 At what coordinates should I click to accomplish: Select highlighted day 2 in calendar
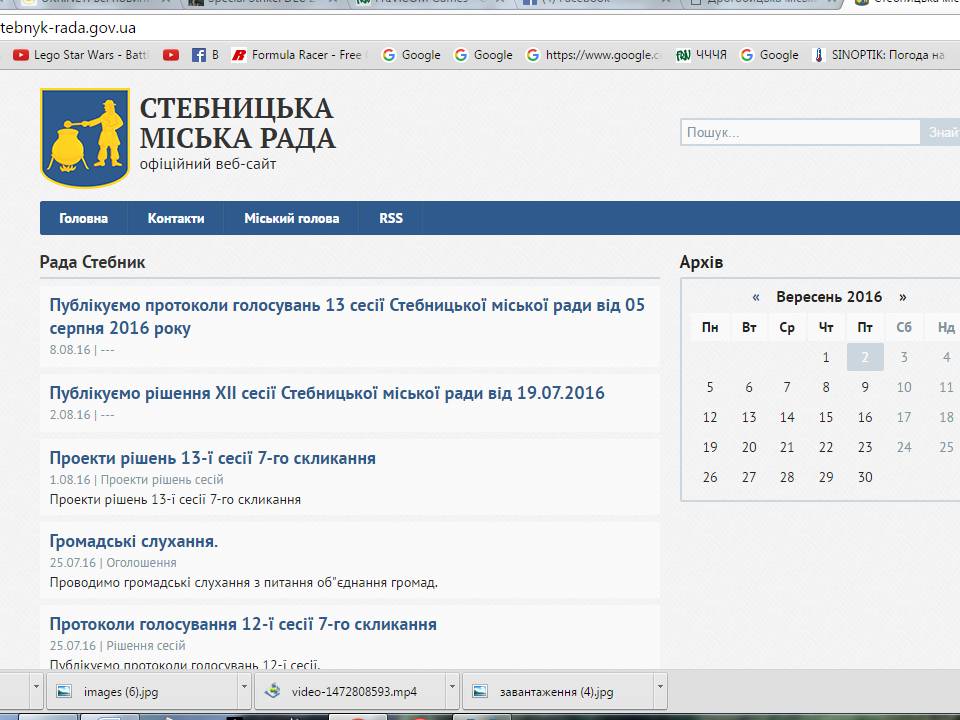[x=865, y=357]
